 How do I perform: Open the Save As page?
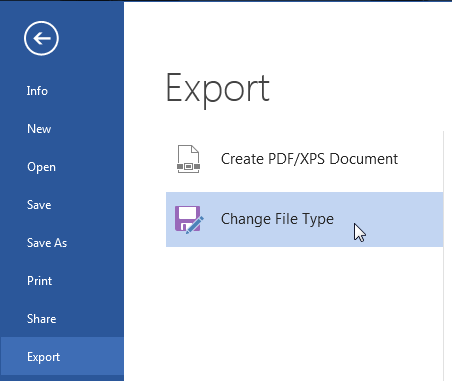click(x=47, y=243)
